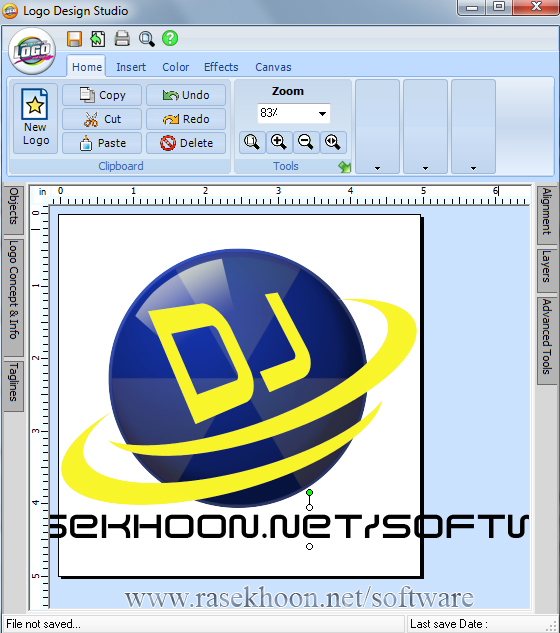Viewport: 560px width, 633px height.
Task: Click the Print icon in quick toolbar
Action: coord(122,39)
